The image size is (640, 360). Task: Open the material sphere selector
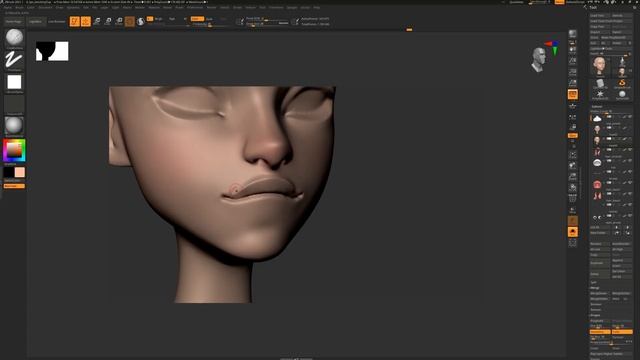[x=14, y=125]
